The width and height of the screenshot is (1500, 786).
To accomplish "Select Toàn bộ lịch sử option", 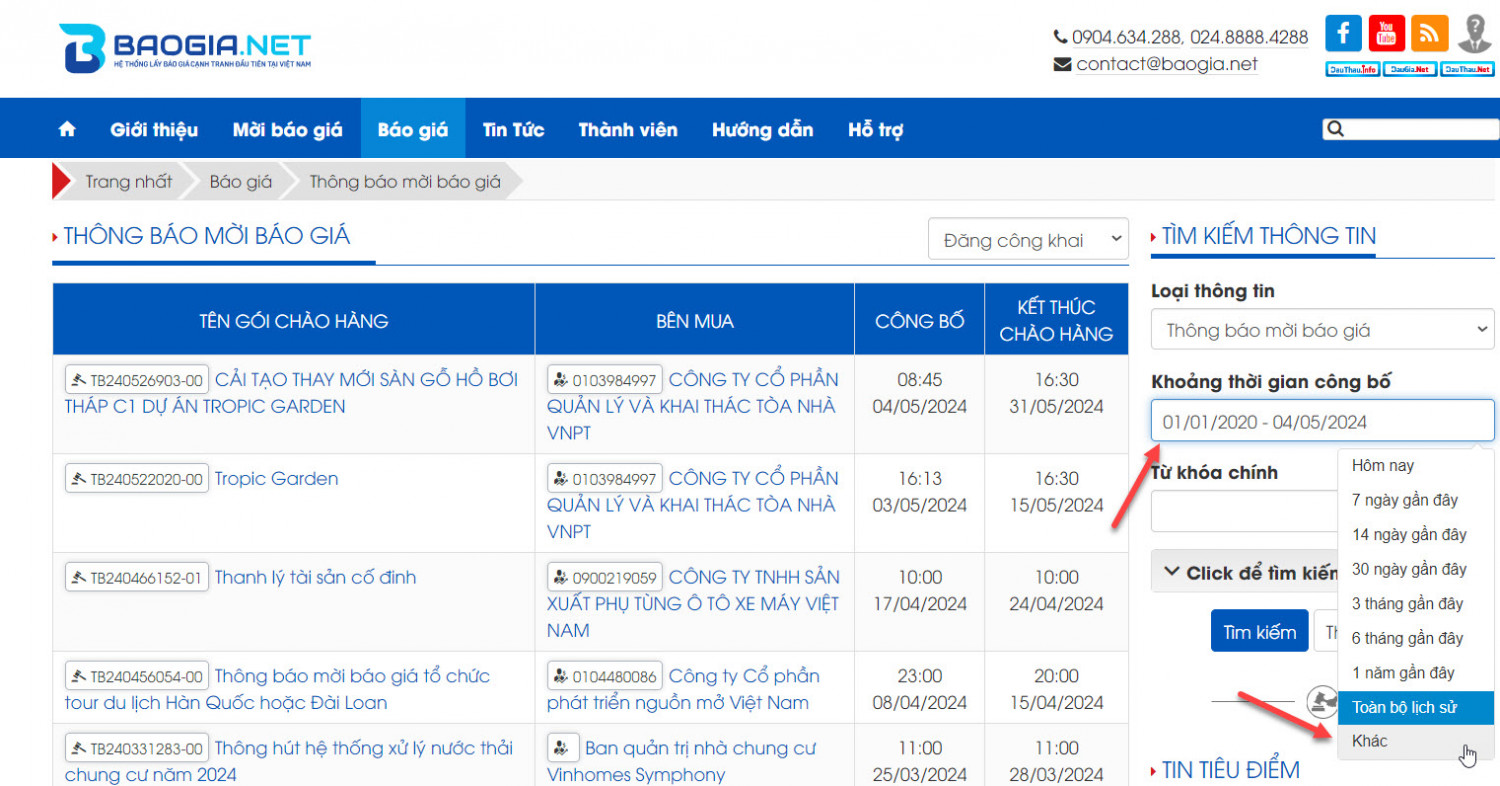I will [1417, 708].
